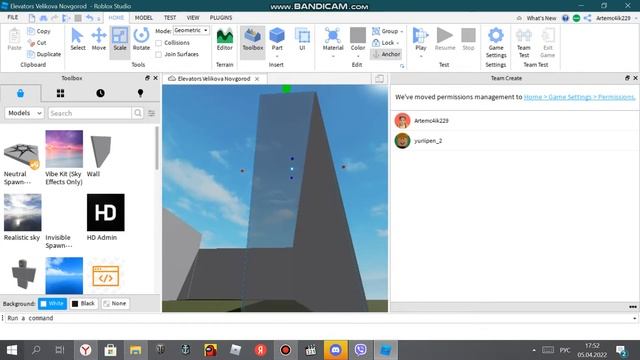Copy the selection

[x=39, y=31]
